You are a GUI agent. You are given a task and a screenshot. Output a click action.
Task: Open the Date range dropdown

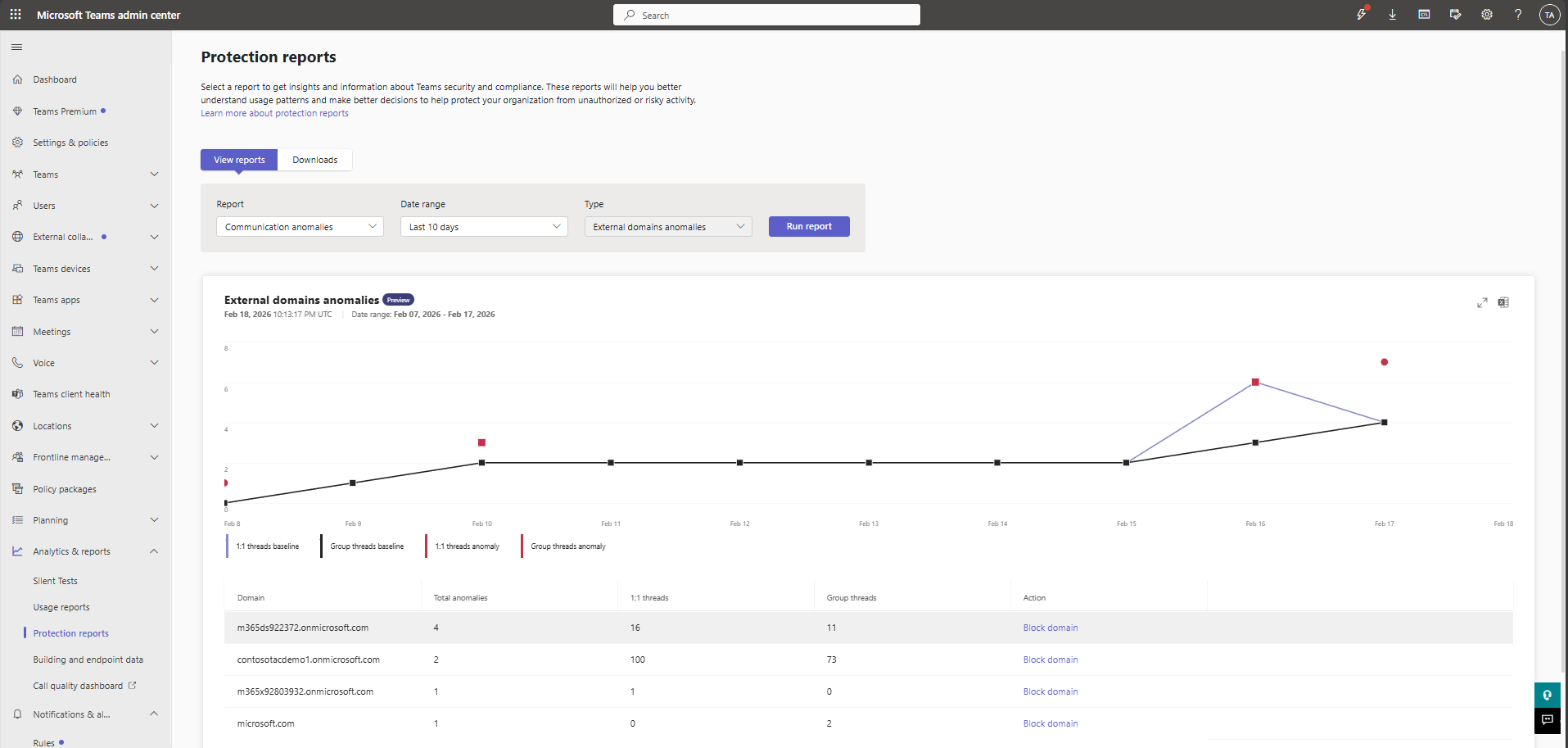(484, 227)
